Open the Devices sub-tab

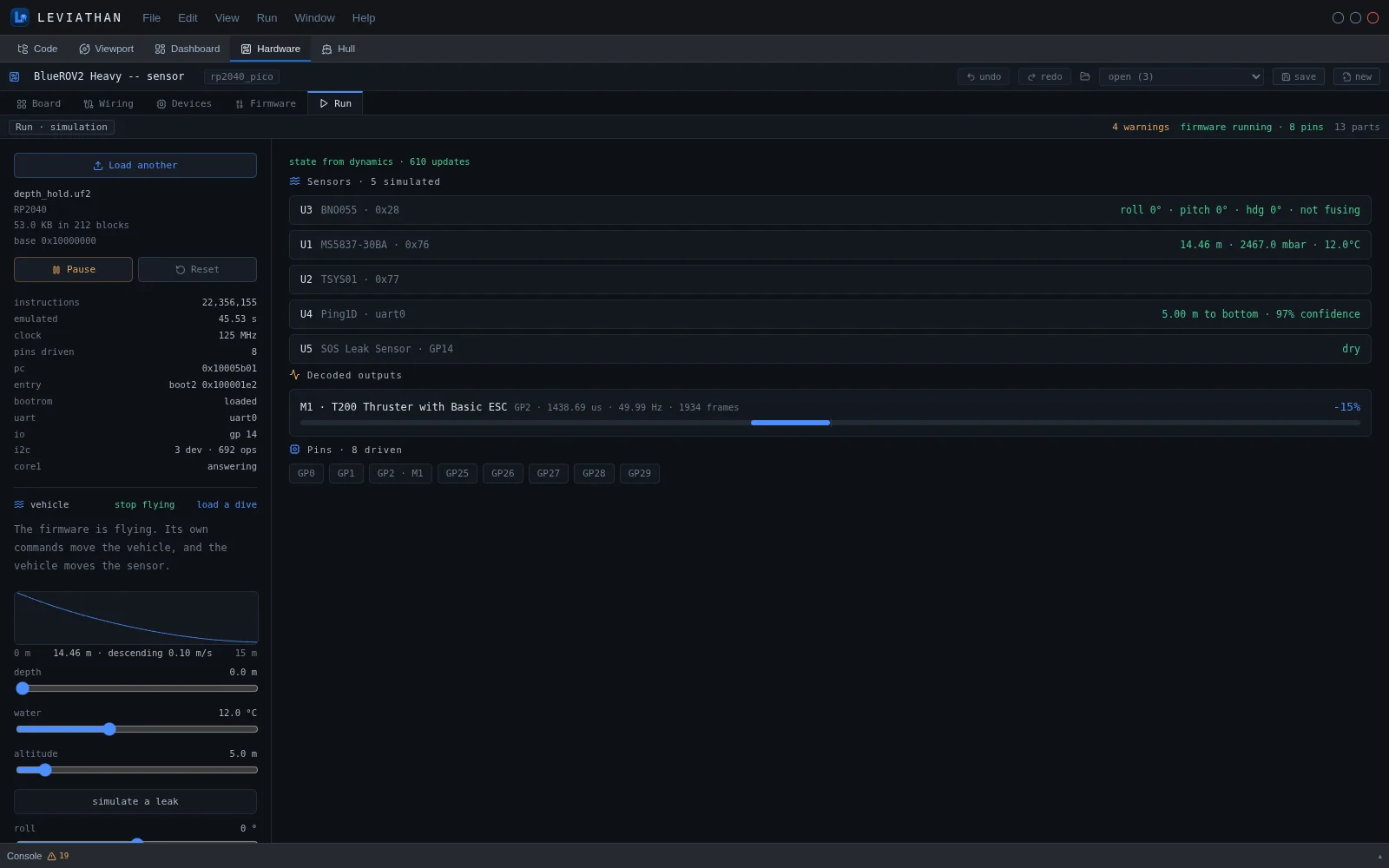click(184, 103)
